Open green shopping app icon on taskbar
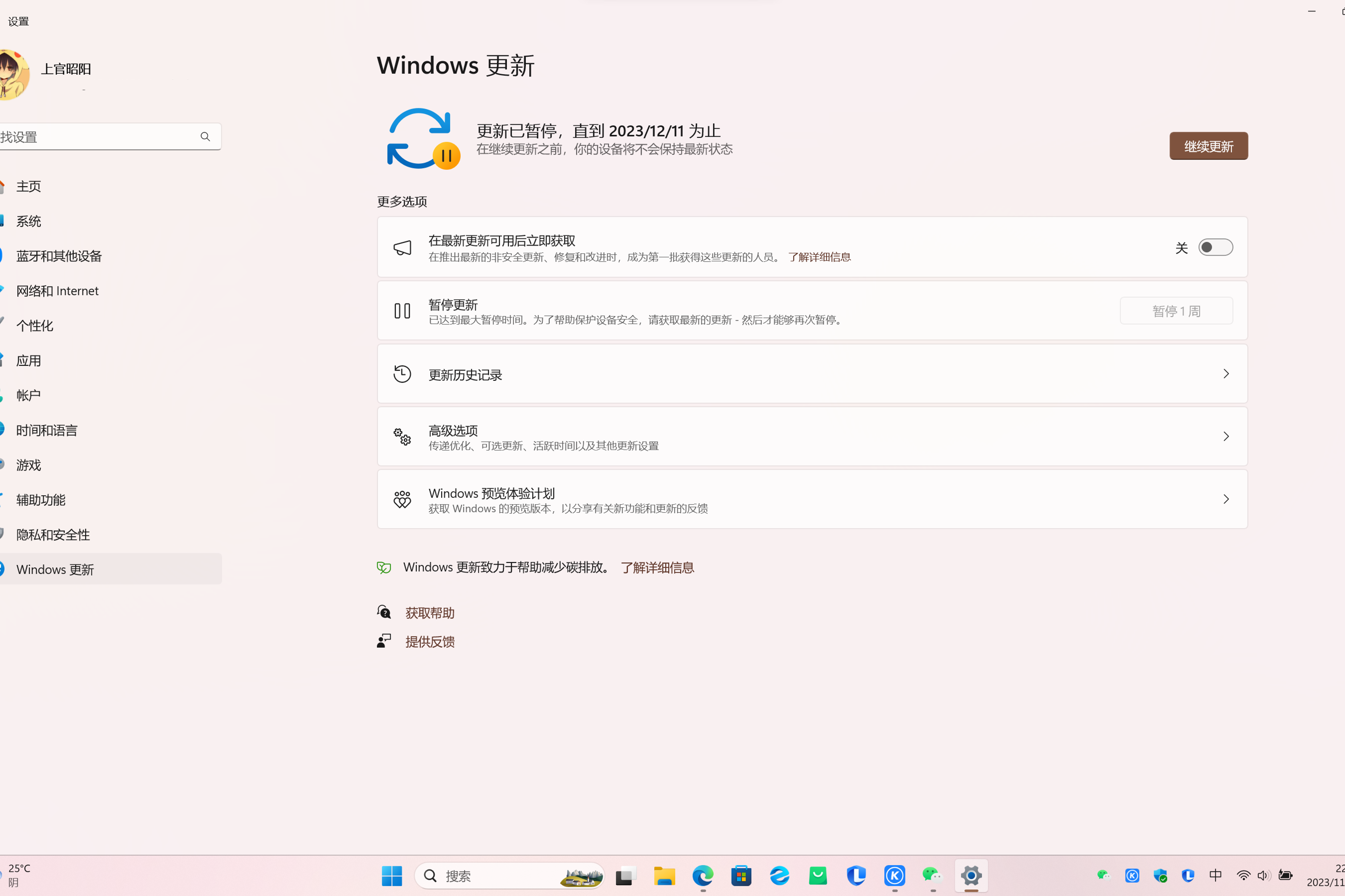Screen dimensions: 1345x896 coord(818,875)
